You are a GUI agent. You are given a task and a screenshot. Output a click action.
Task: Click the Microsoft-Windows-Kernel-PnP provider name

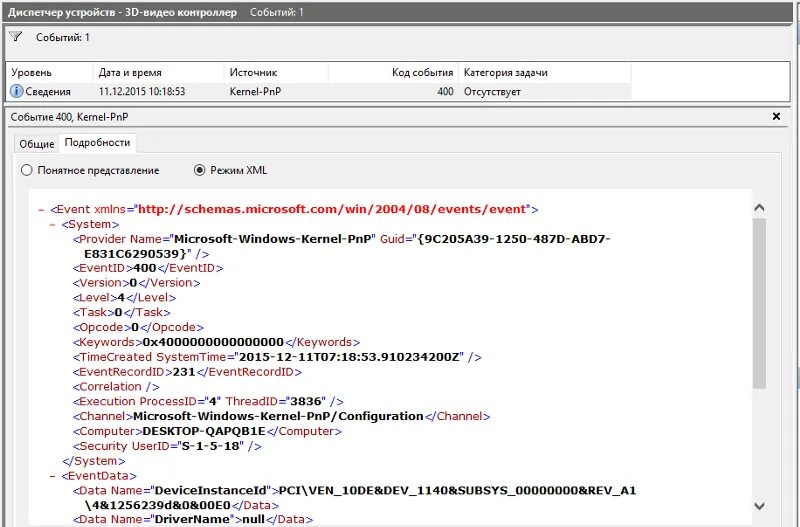pyautogui.click(x=274, y=239)
